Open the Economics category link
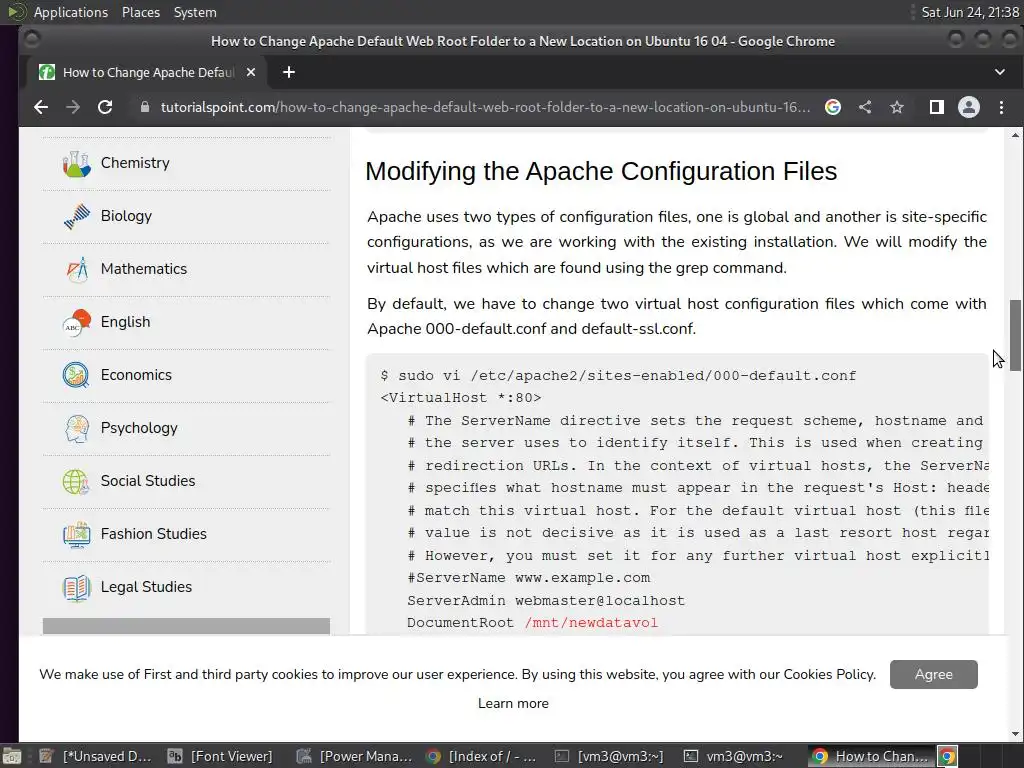The height and width of the screenshot is (768, 1024). pos(136,375)
